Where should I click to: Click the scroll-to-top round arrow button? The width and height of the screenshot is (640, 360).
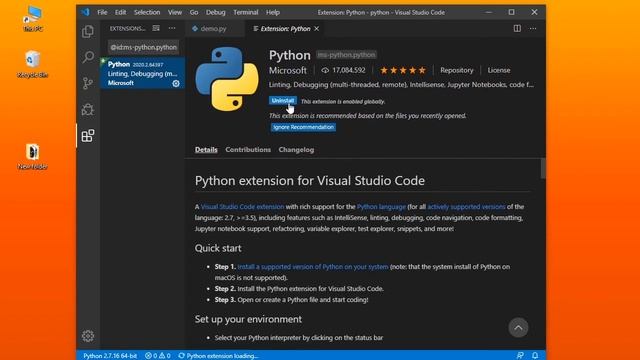tap(518, 327)
